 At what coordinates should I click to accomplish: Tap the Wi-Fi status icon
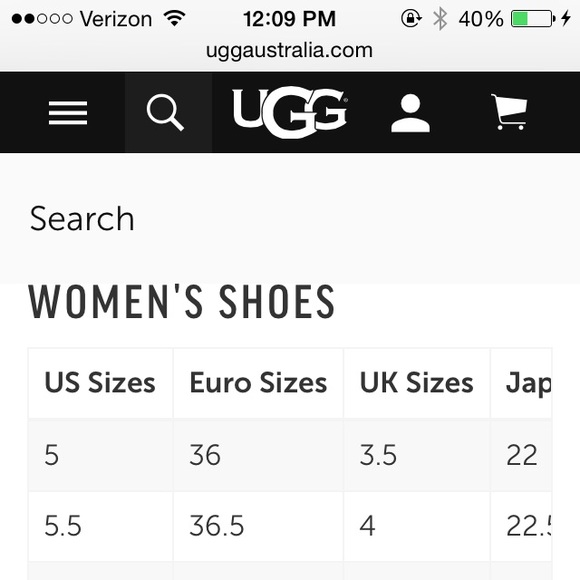click(175, 18)
